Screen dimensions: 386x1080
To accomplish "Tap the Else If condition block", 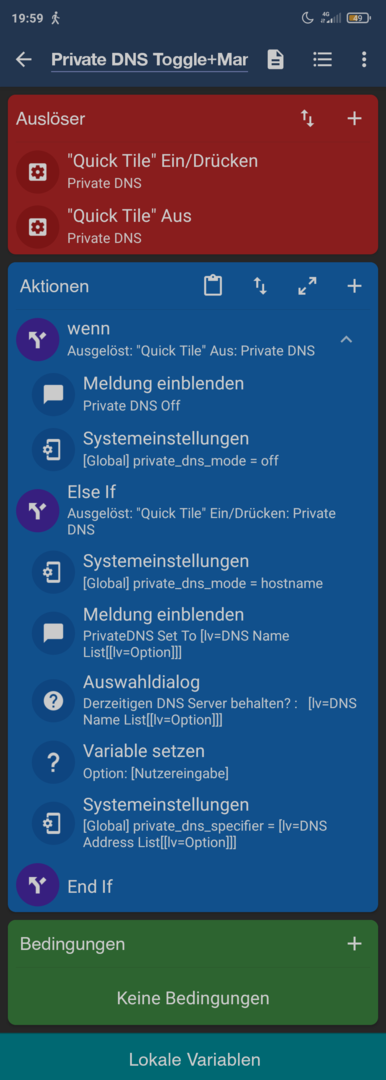I will (x=193, y=510).
